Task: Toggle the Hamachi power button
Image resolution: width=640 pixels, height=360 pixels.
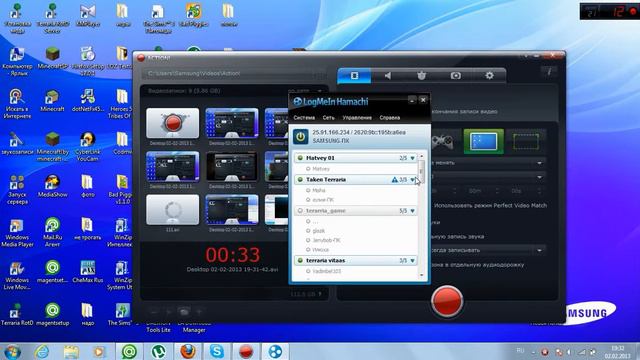Action: [x=300, y=137]
